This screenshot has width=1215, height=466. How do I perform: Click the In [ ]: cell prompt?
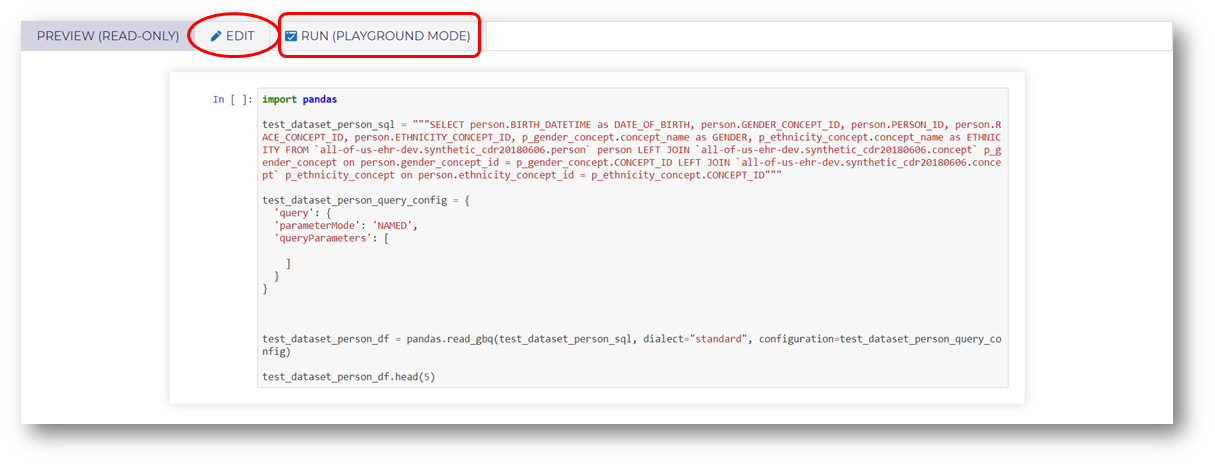233,99
